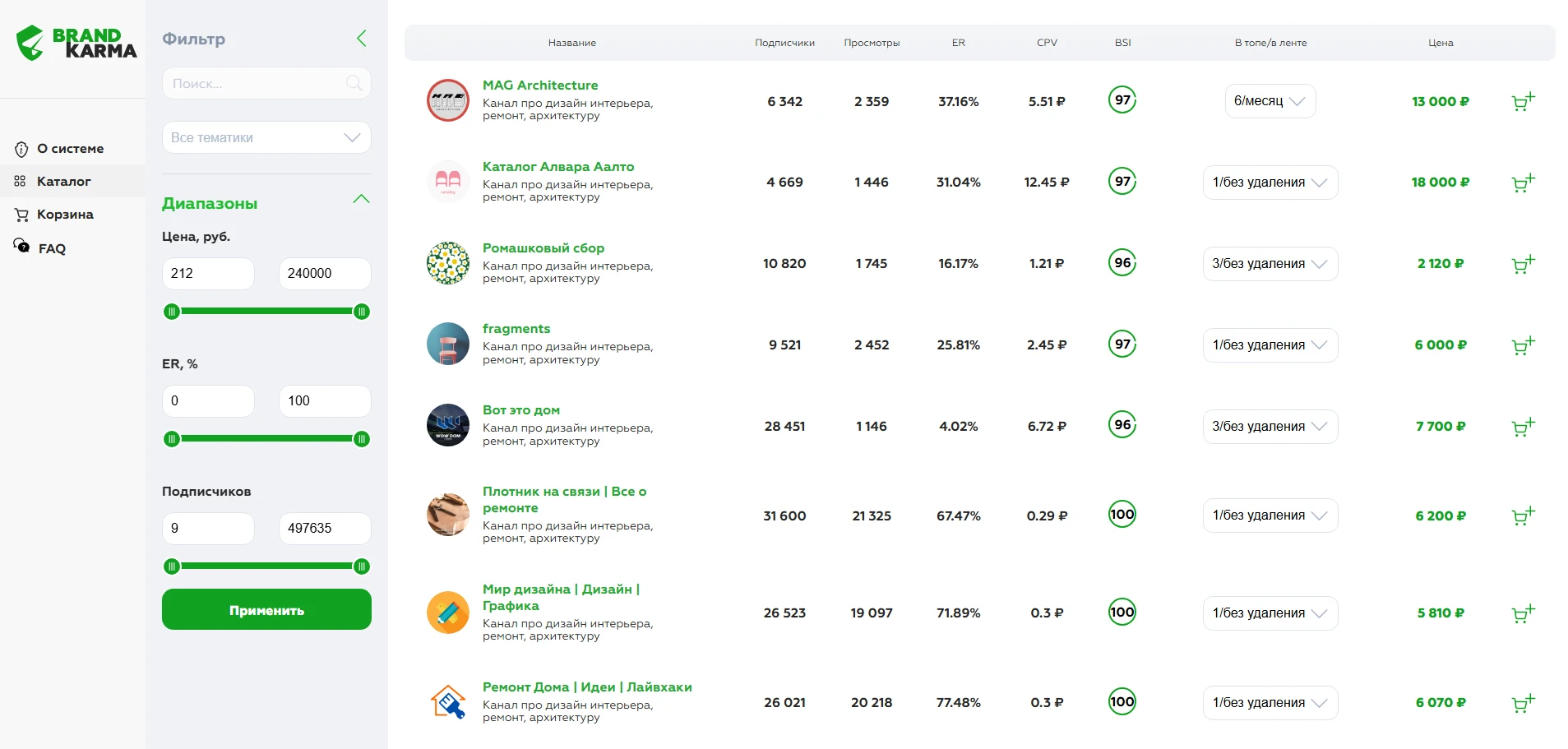Open 3/без удаления dropdown for Вот это дом
Image resolution: width=1568 pixels, height=749 pixels.
coord(1269,426)
